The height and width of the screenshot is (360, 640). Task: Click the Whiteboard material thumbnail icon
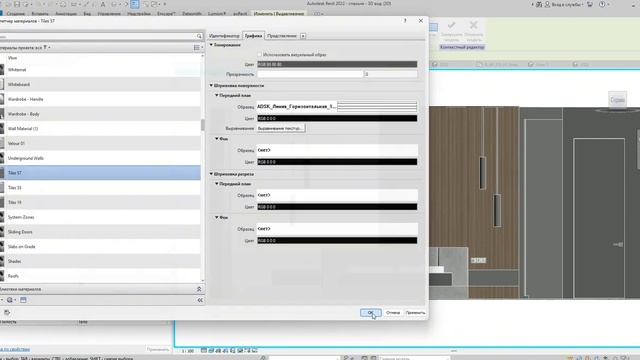tap(2, 84)
